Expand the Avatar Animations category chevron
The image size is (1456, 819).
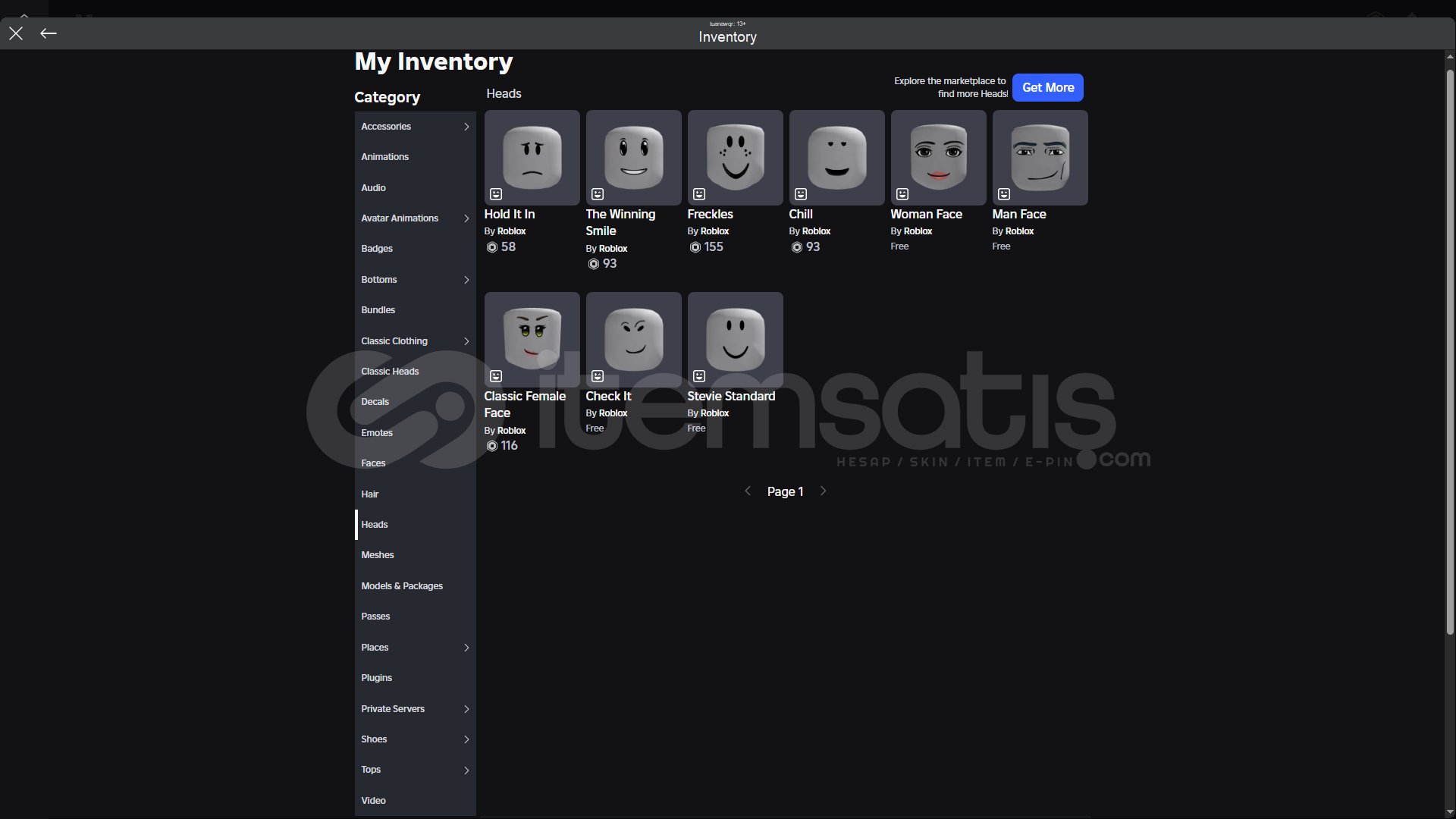466,218
